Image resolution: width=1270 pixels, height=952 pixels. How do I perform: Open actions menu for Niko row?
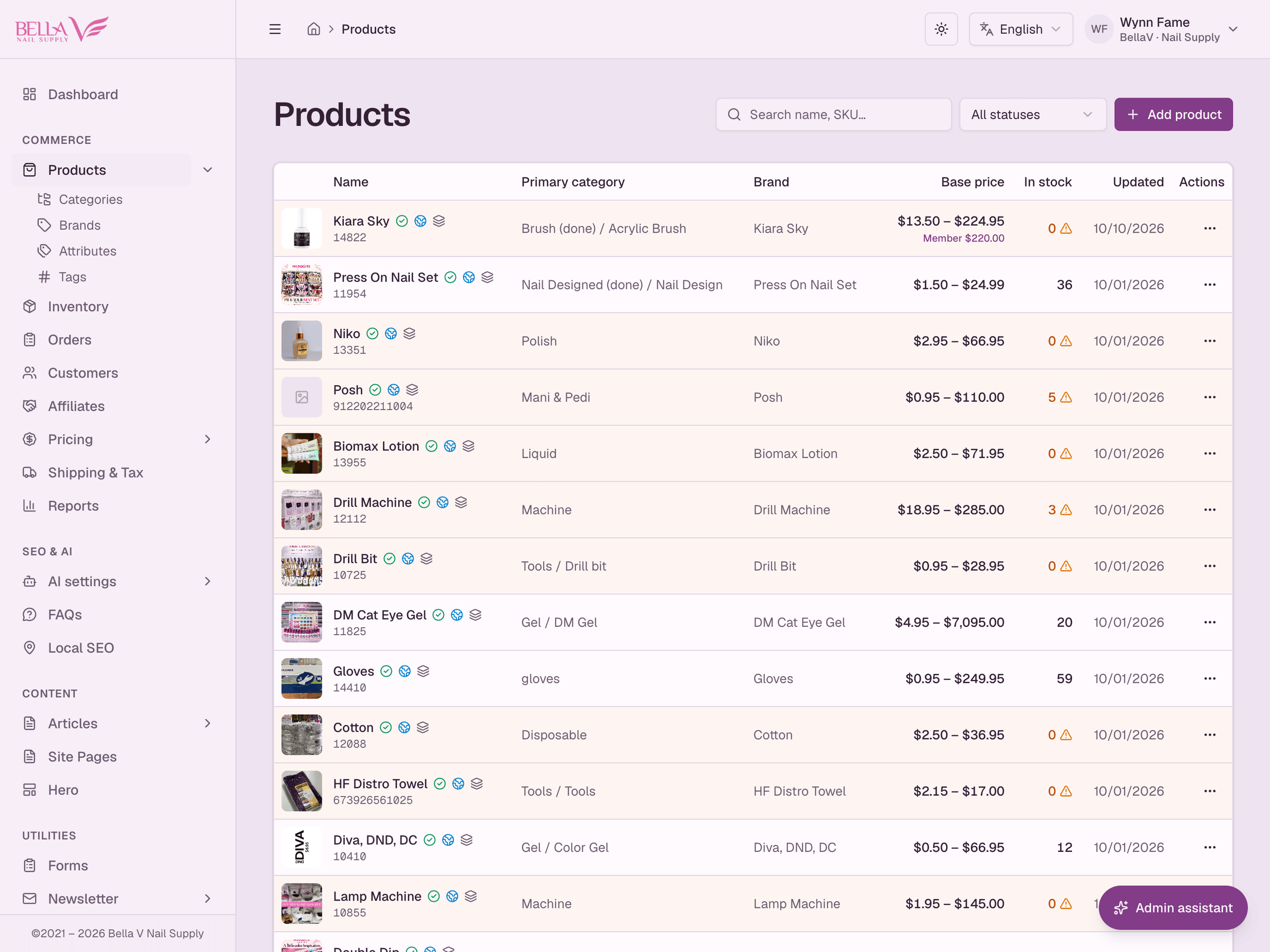pos(1209,341)
